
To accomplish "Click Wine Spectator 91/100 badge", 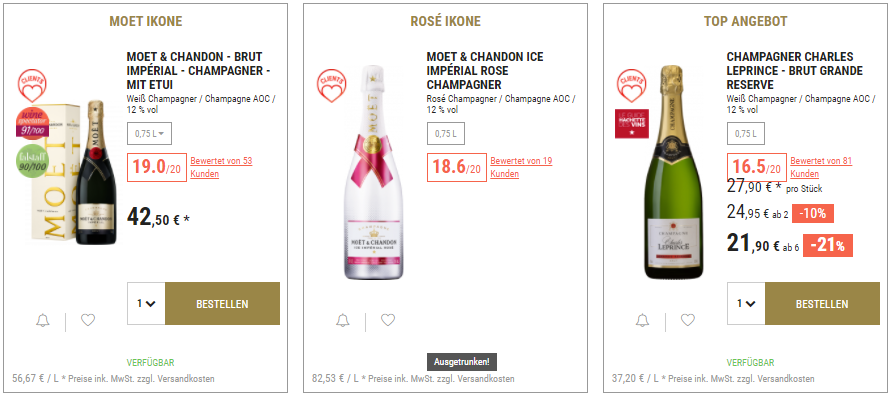I will (x=32, y=123).
